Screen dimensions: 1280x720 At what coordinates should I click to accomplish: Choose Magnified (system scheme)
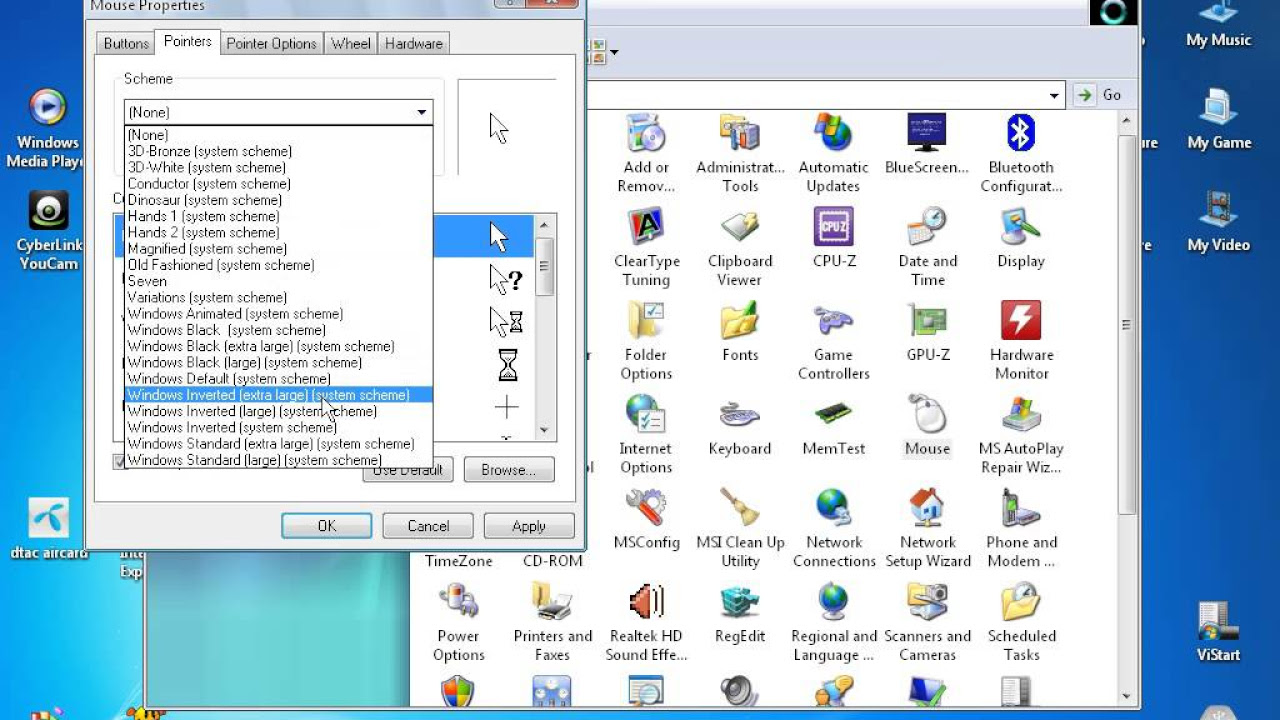[x=279, y=249]
